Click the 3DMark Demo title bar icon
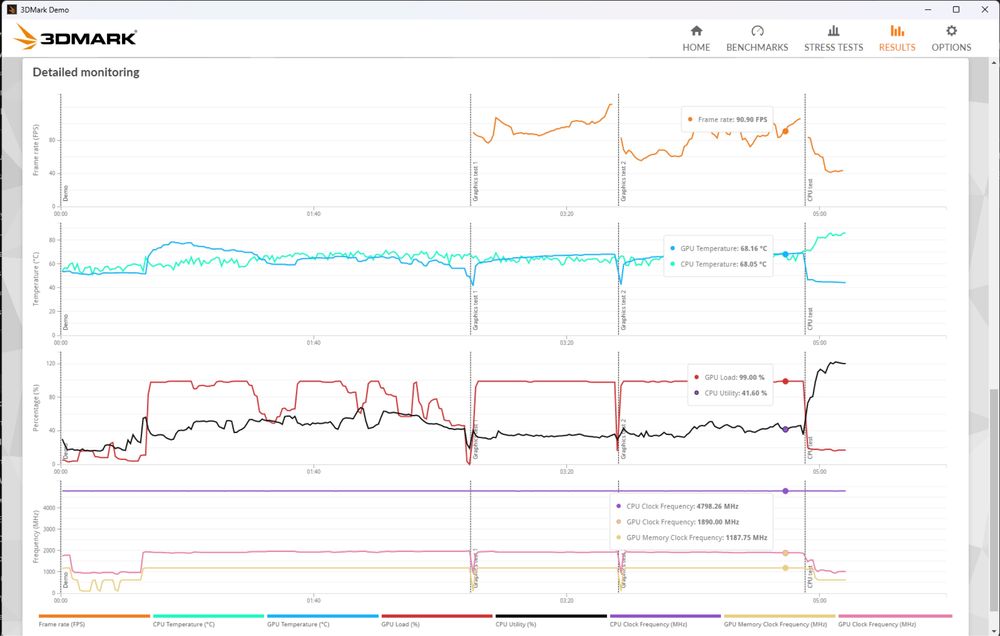The width and height of the screenshot is (1000, 636). 11,10
